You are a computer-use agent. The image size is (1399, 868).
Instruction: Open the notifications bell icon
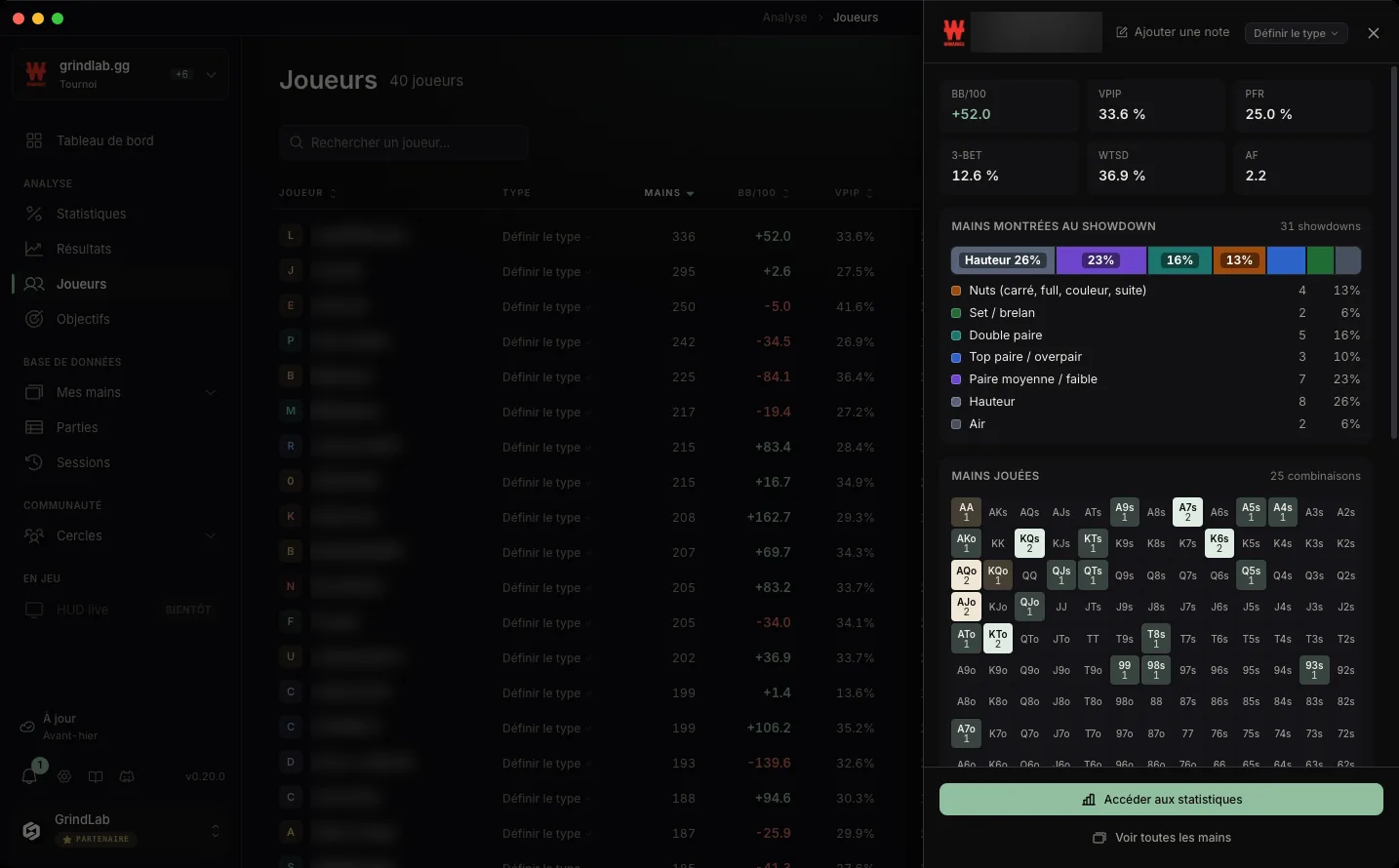pos(29,776)
